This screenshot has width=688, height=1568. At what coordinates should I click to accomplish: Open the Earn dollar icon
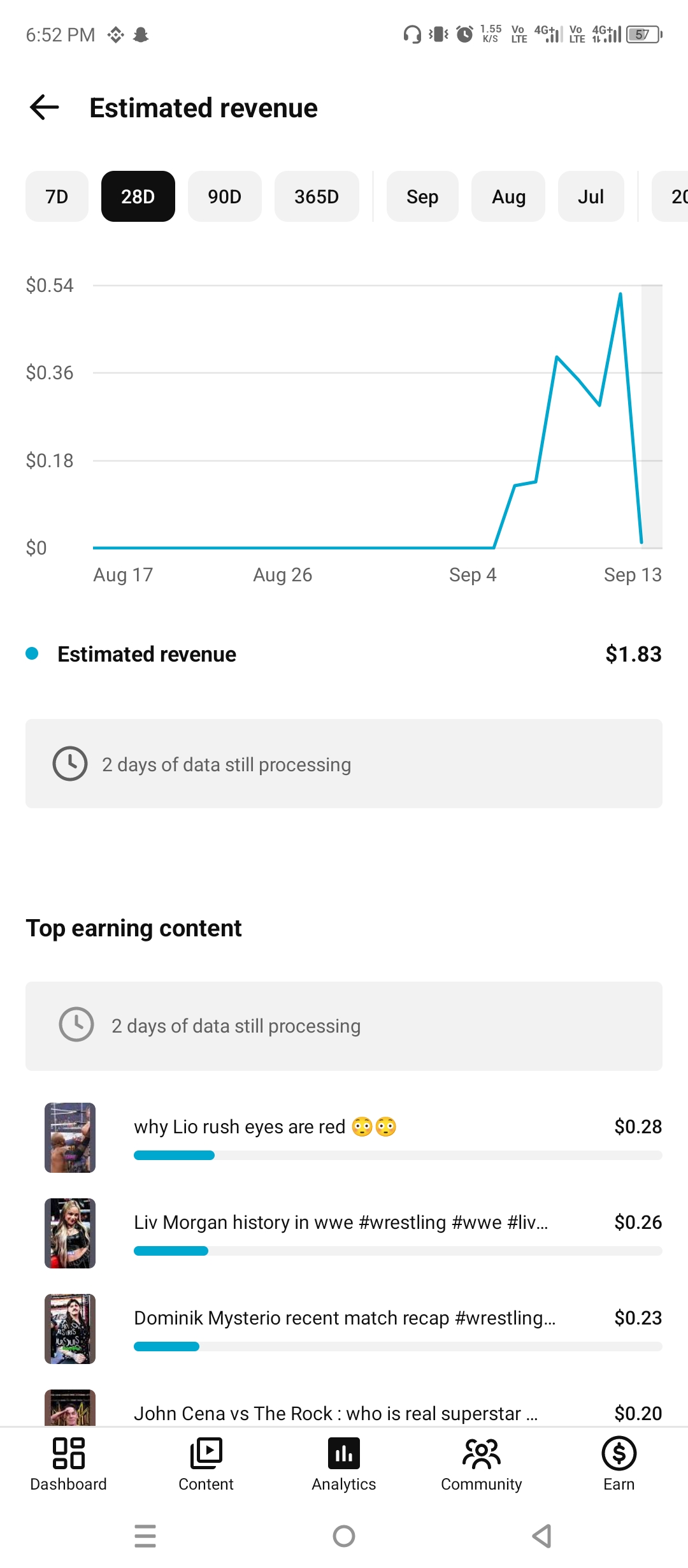(619, 1453)
